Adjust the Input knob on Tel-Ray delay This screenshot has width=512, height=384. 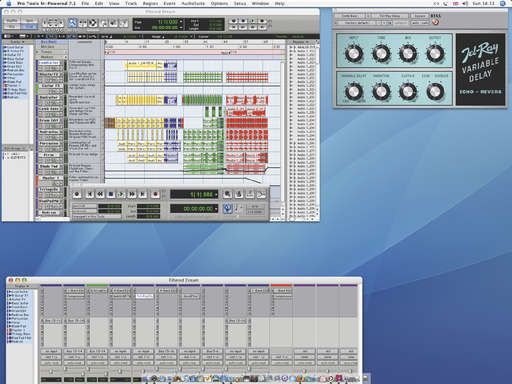click(x=354, y=53)
